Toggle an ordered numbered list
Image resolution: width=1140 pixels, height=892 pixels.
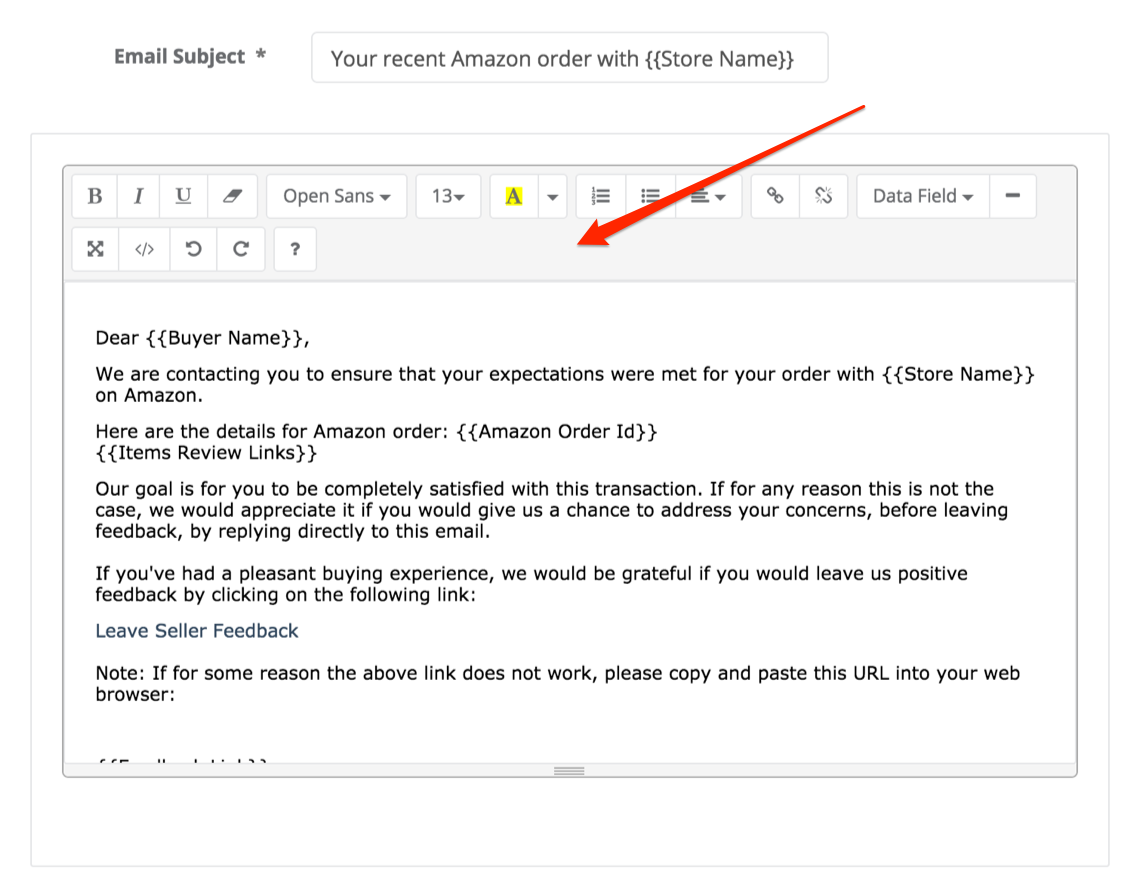(x=601, y=196)
